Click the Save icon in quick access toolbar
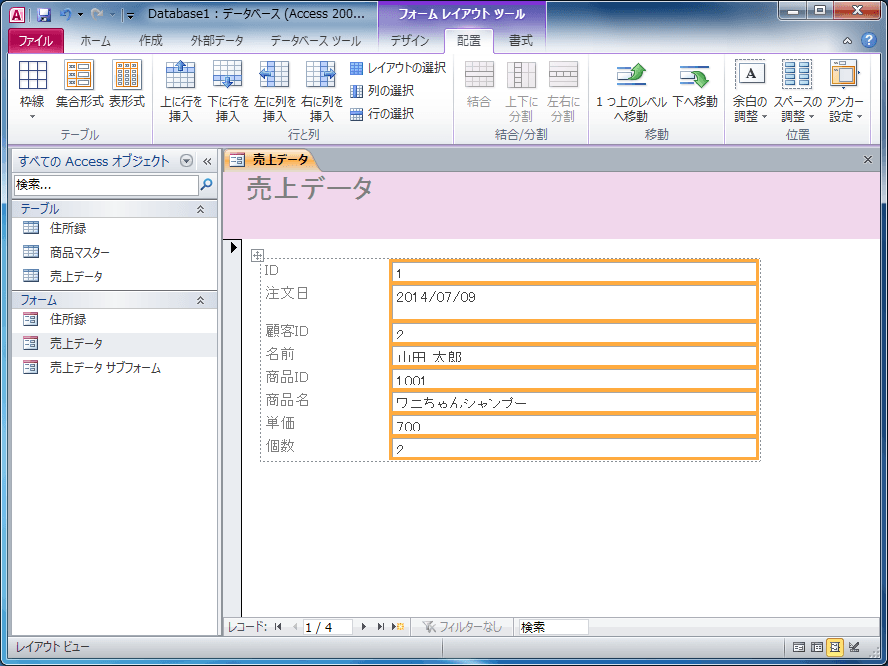888x666 pixels. 44,14
